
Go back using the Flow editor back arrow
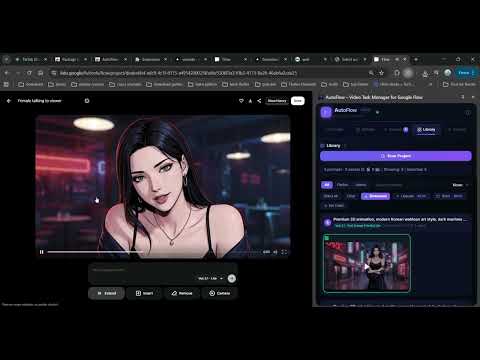(9, 101)
